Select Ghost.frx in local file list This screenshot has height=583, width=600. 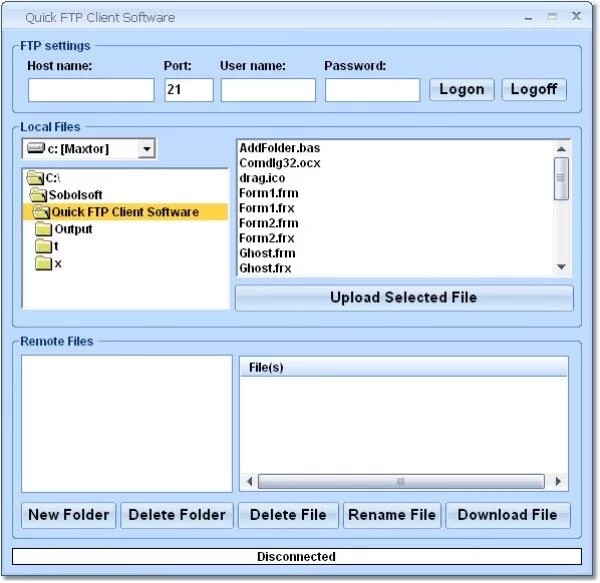click(265, 268)
